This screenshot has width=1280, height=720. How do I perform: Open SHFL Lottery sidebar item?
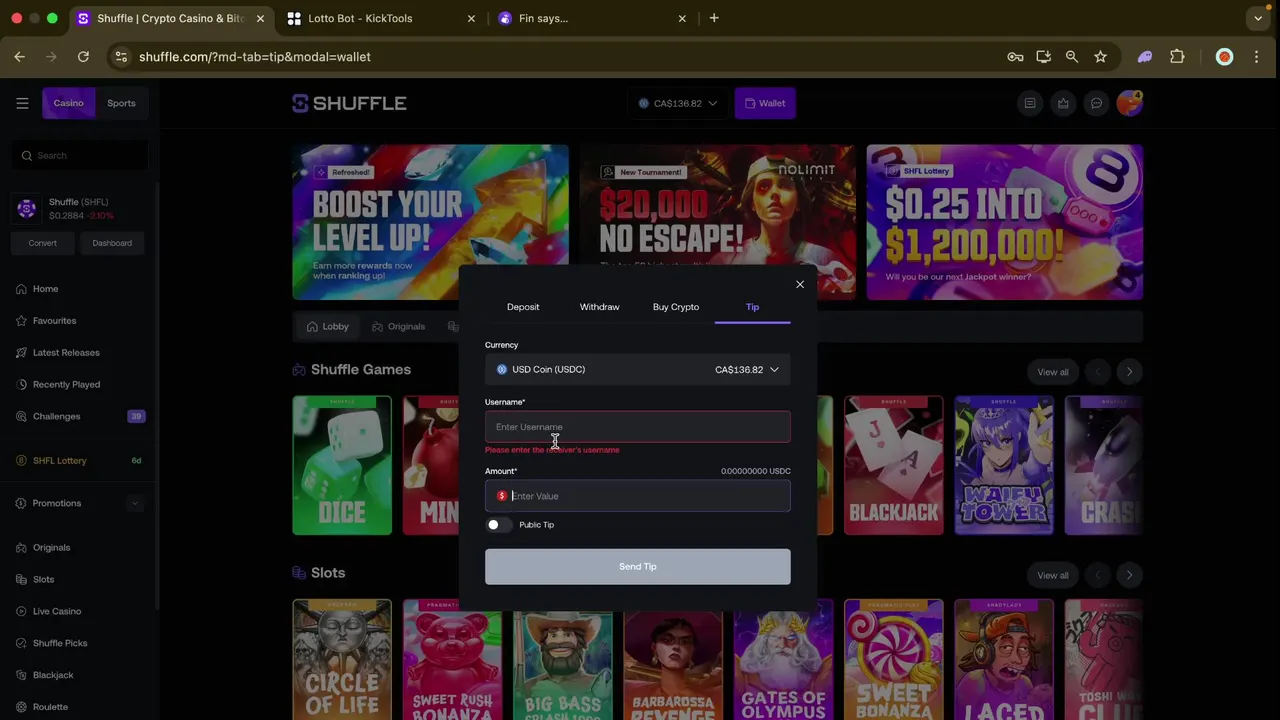[80, 461]
